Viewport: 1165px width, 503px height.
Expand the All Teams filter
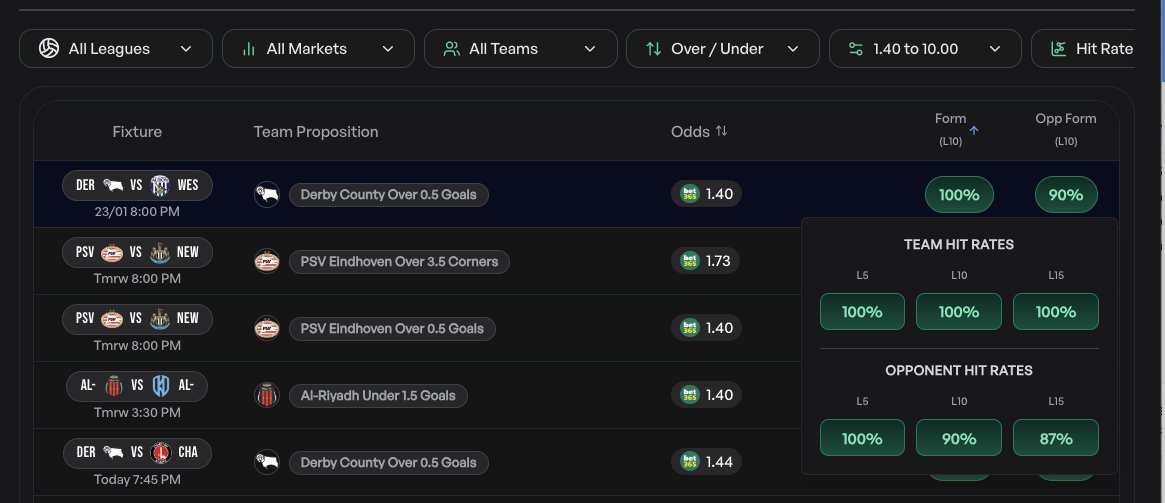click(520, 48)
